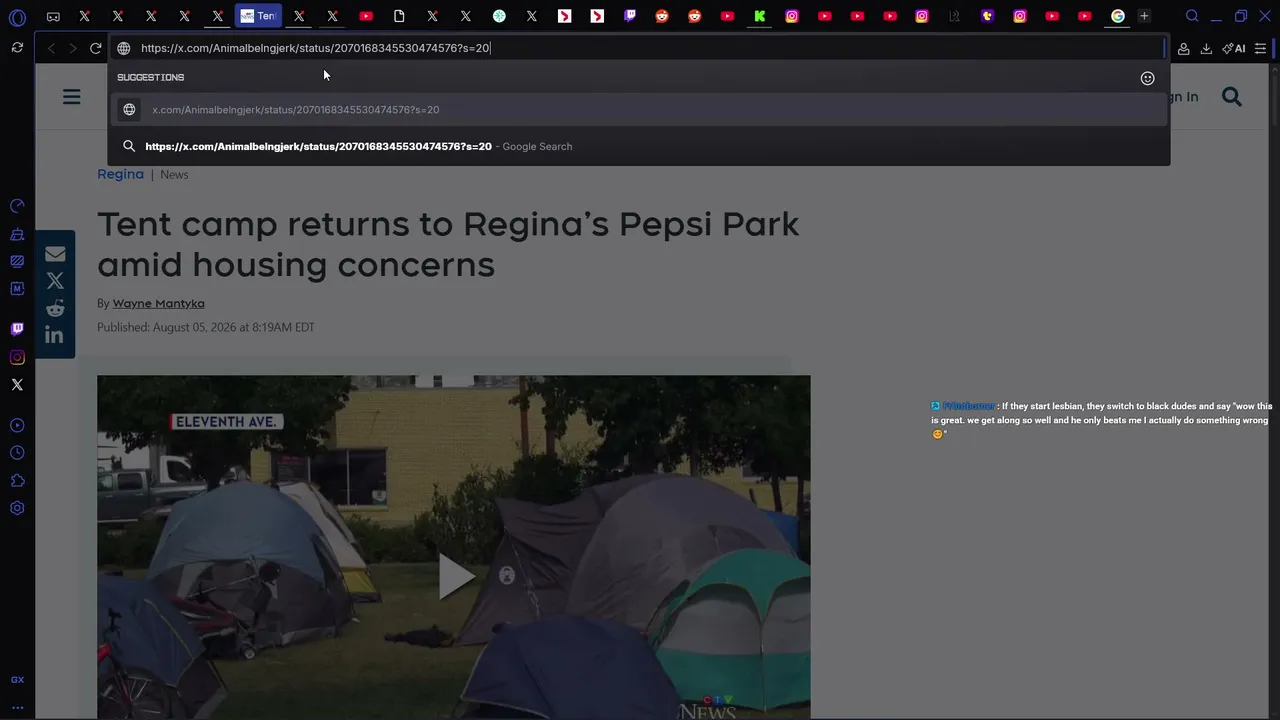This screenshot has width=1280, height=720.
Task: Switch to the active Tent news tab
Action: pos(258,16)
